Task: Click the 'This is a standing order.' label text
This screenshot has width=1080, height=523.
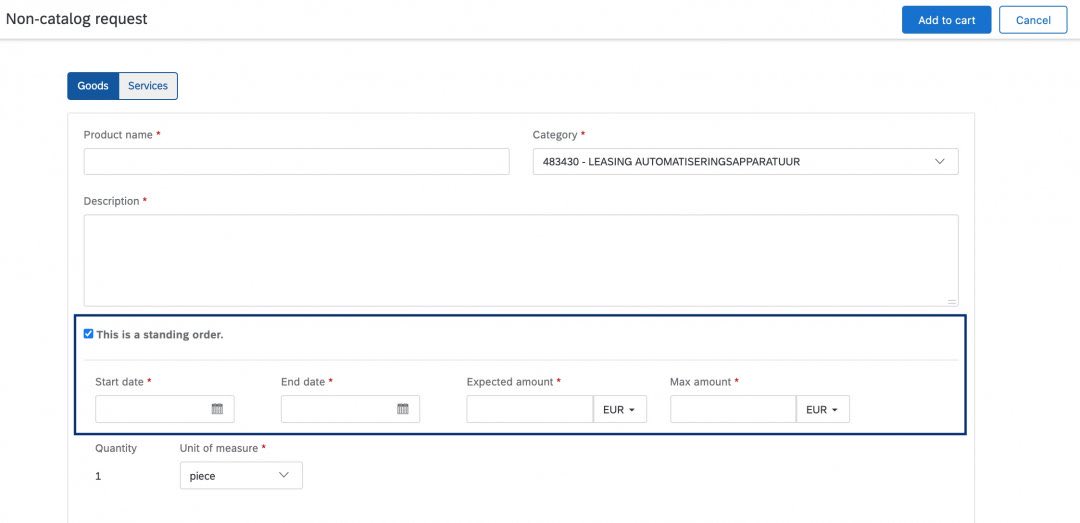Action: 160,335
